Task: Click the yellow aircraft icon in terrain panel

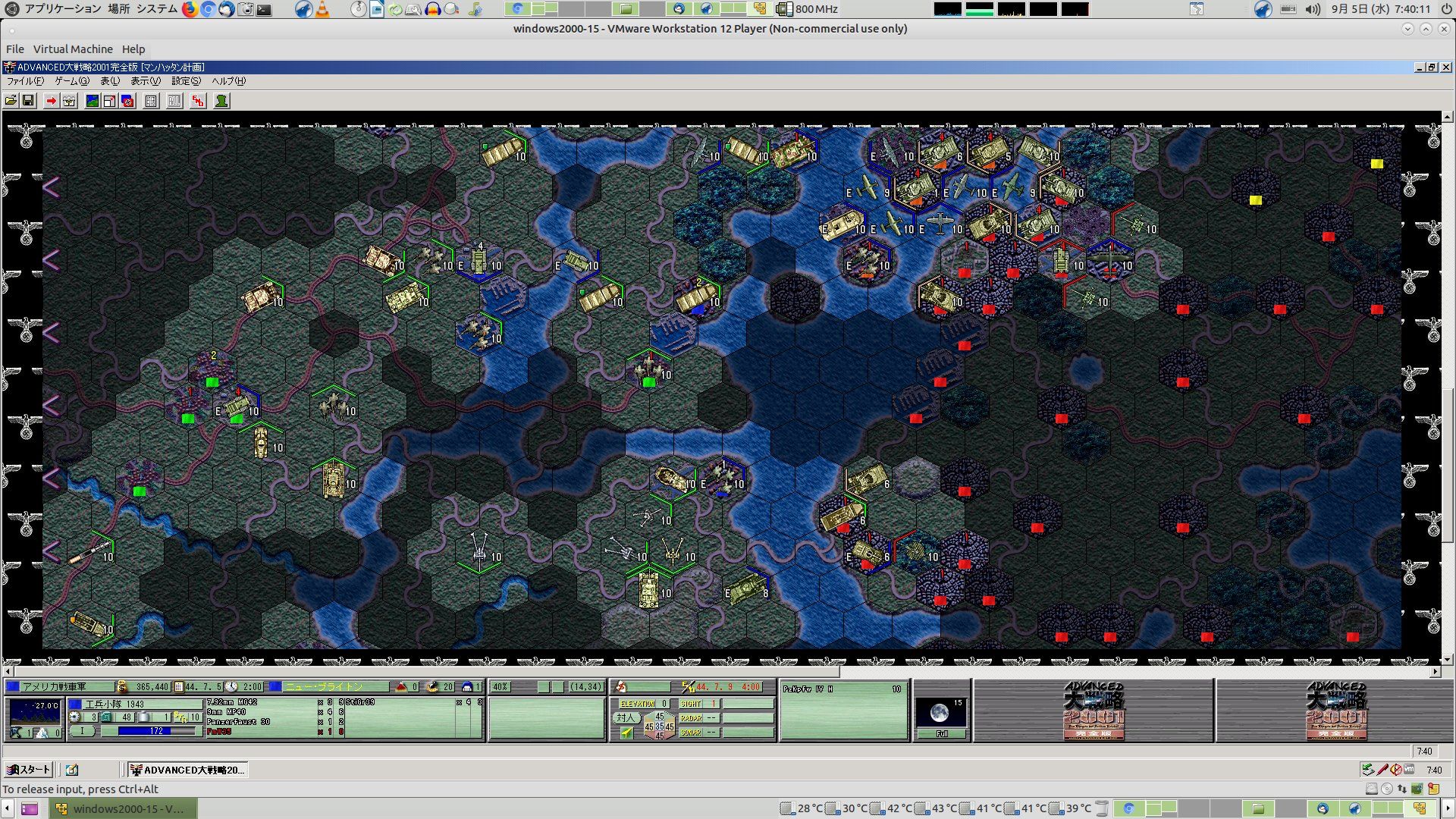Action: tap(626, 733)
